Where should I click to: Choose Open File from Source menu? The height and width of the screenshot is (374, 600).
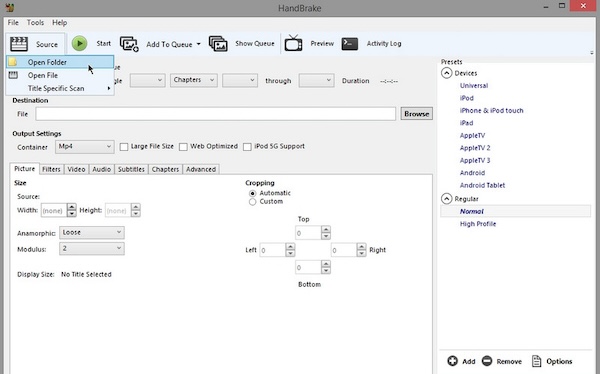[42, 75]
